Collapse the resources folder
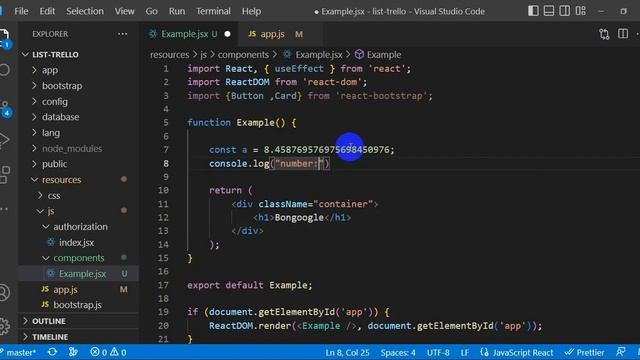The width and height of the screenshot is (640, 360). 61,180
